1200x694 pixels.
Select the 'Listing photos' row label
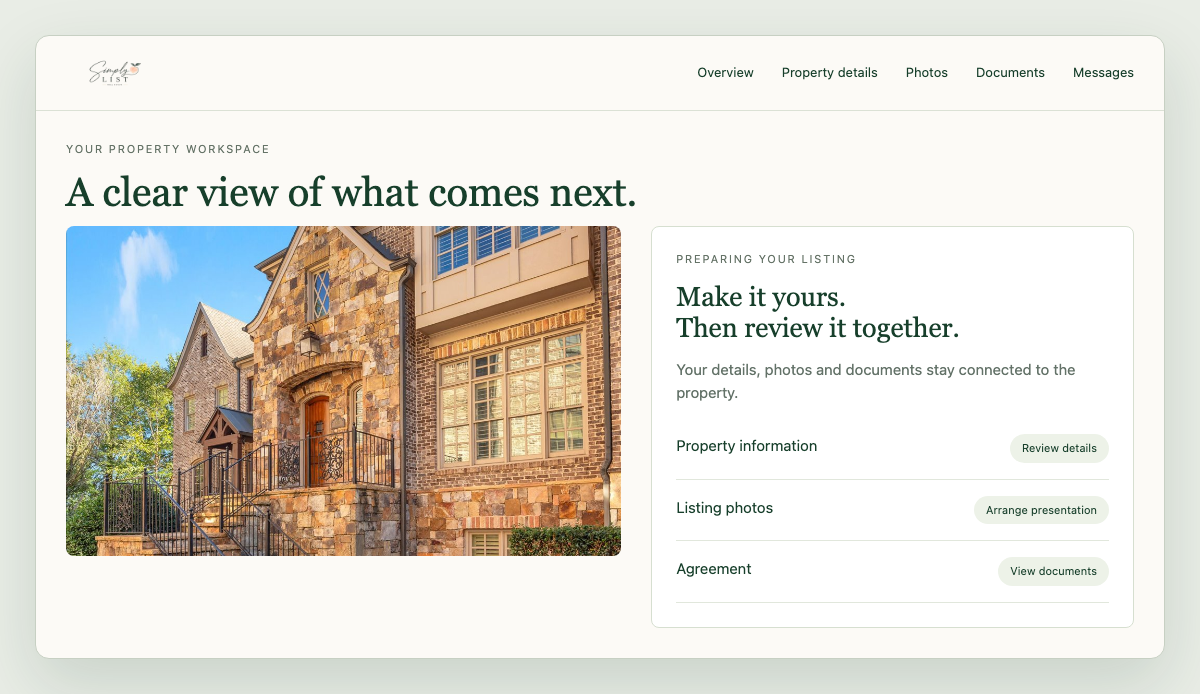point(724,508)
